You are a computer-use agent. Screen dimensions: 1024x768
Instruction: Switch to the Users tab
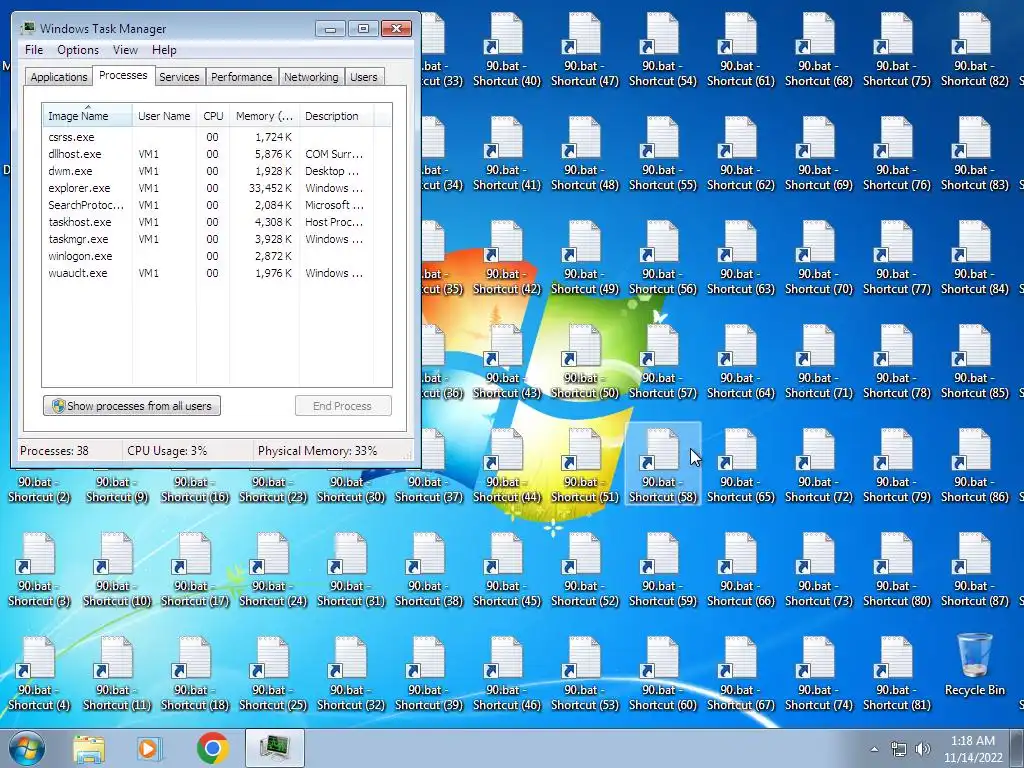point(363,77)
